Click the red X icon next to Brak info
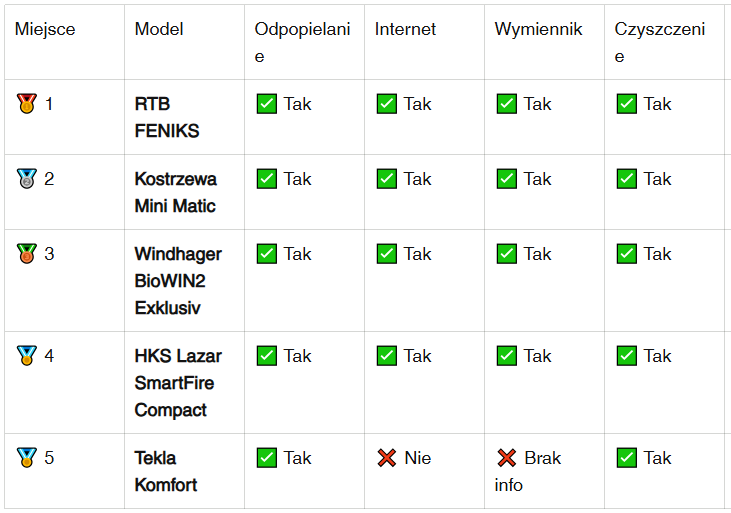 506,458
